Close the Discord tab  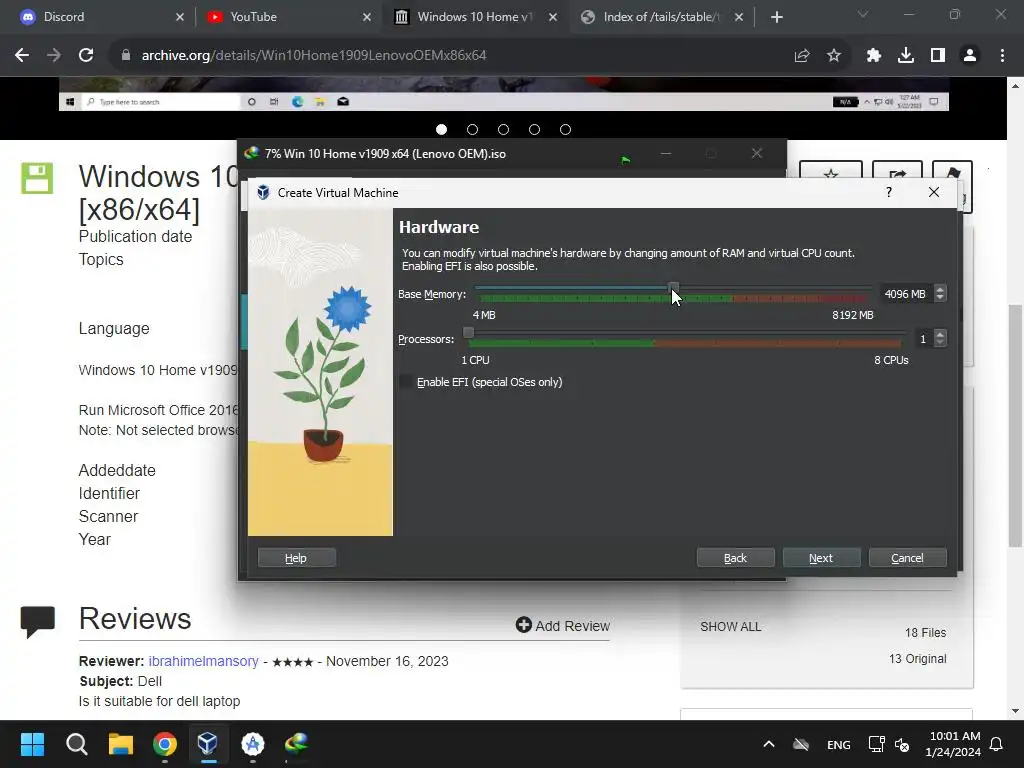(180, 17)
